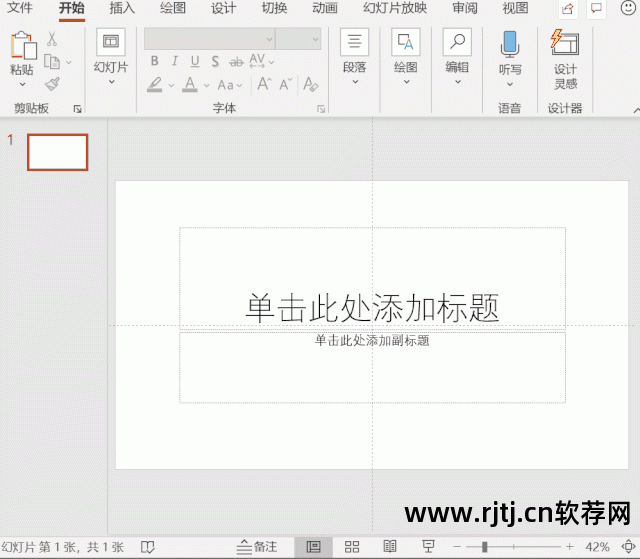Decrease font size with the small A
This screenshot has width=640, height=559.
(x=285, y=84)
